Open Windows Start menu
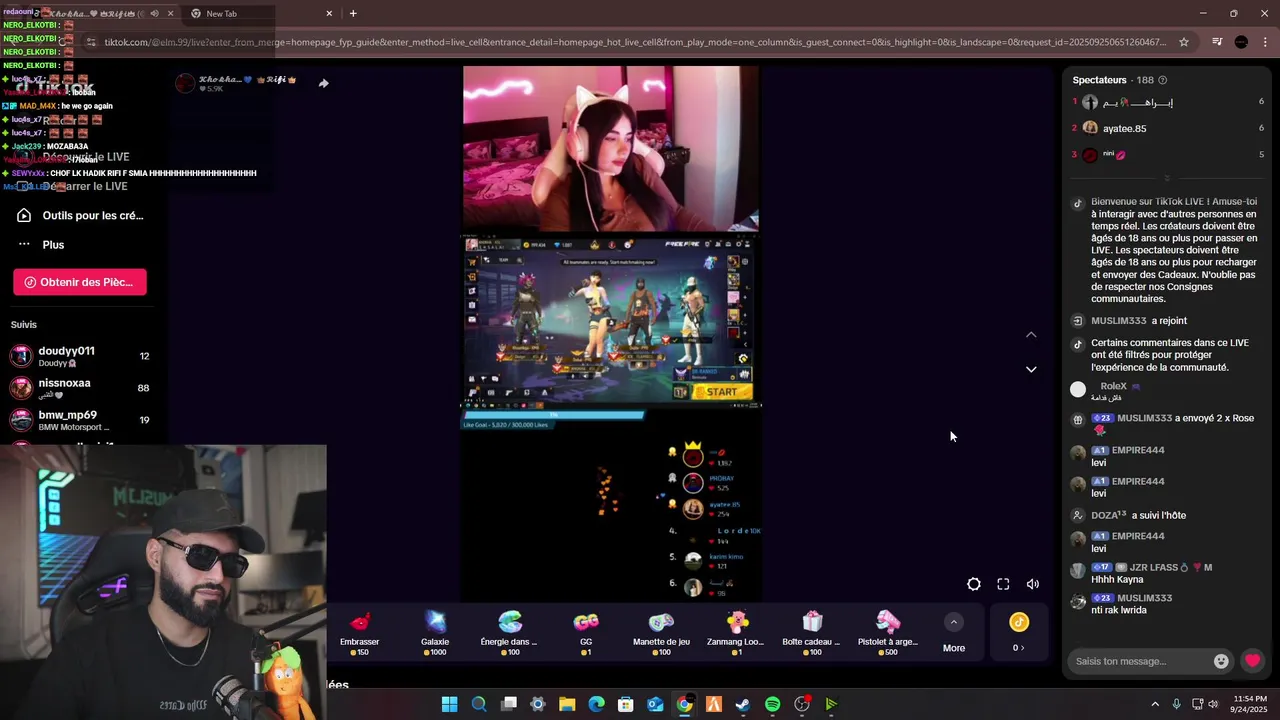Screen dimensions: 1280x720 (x=449, y=704)
